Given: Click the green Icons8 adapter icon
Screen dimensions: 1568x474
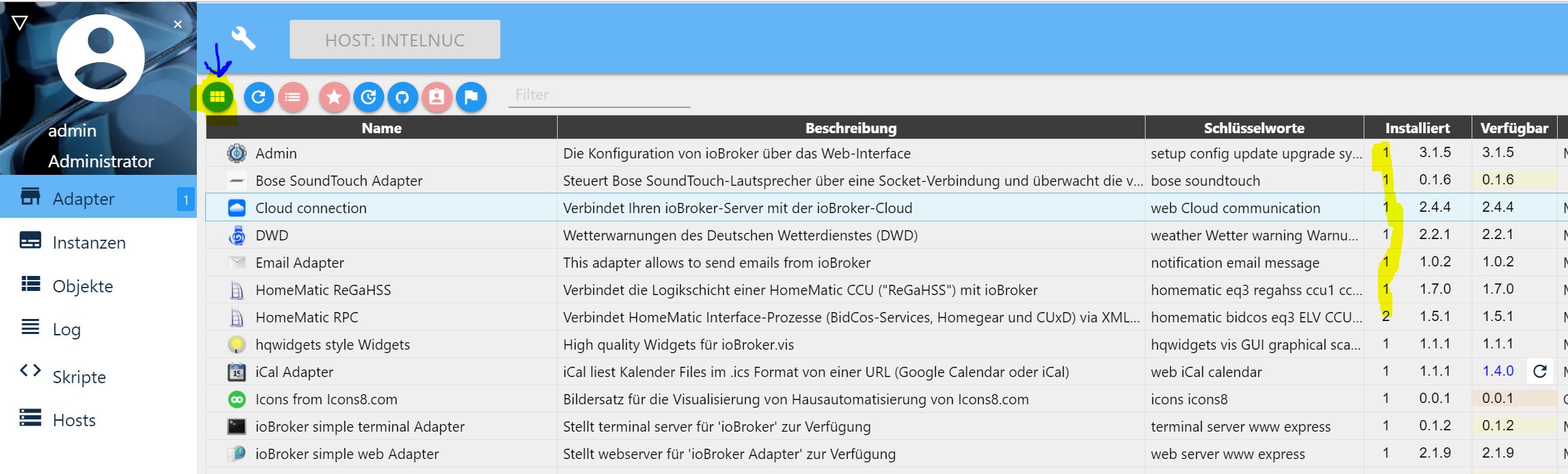Looking at the screenshot, I should tap(236, 399).
